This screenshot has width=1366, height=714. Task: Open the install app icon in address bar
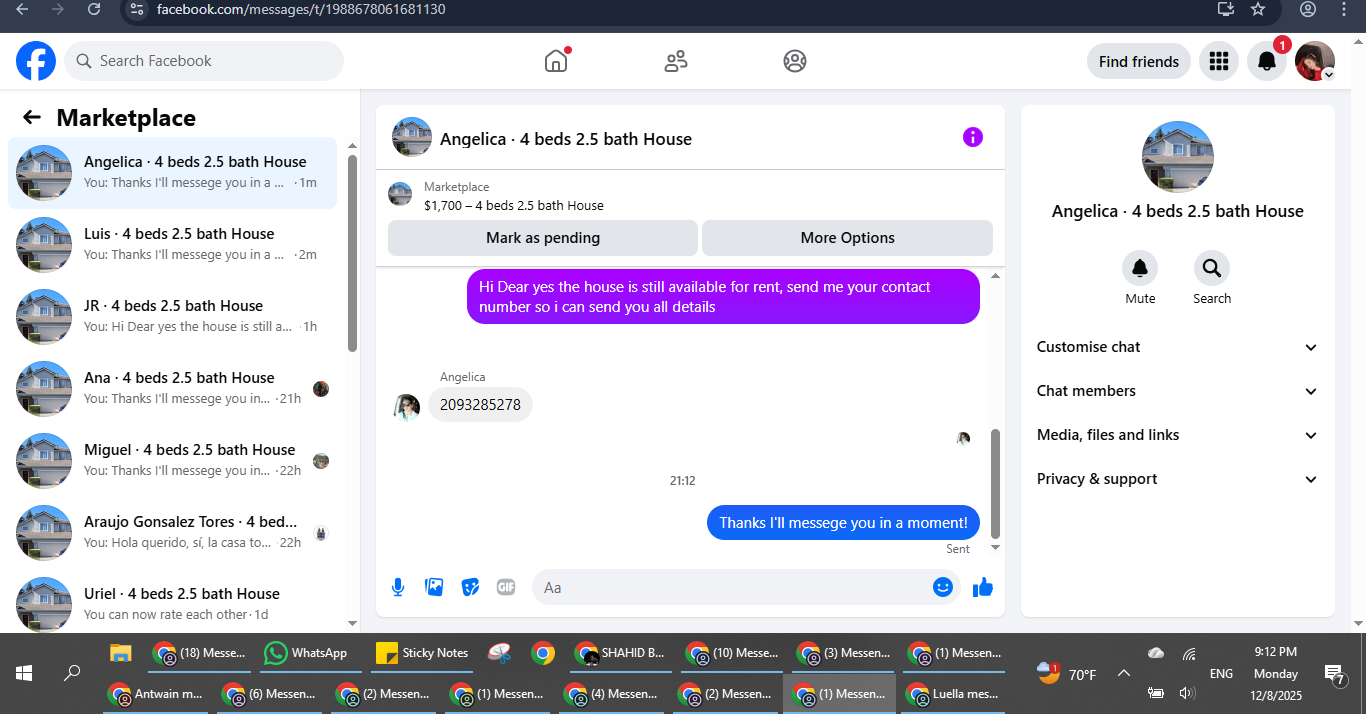[x=1226, y=9]
